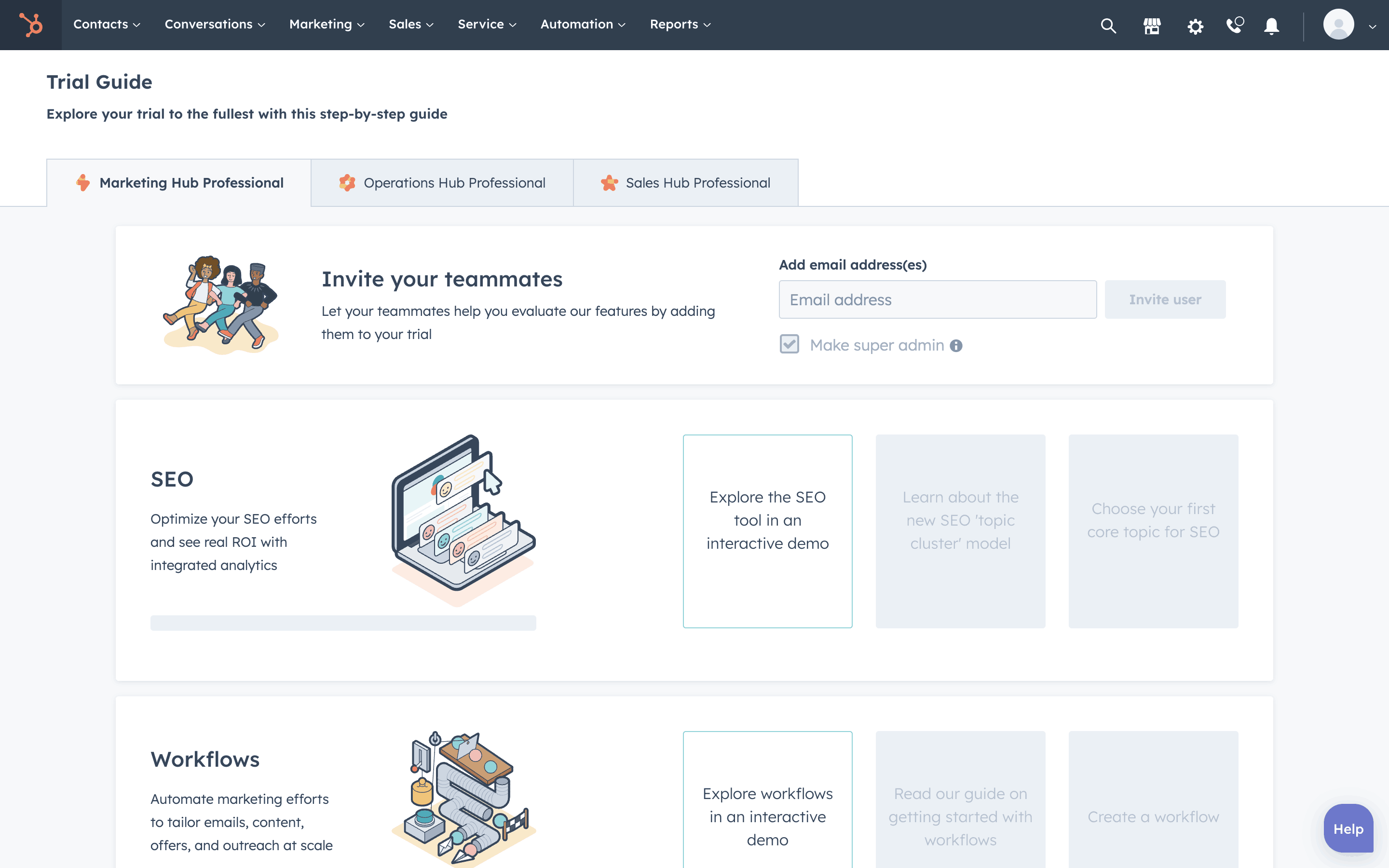Click the Invite your teammates heading
This screenshot has height=868, width=1389.
(442, 279)
